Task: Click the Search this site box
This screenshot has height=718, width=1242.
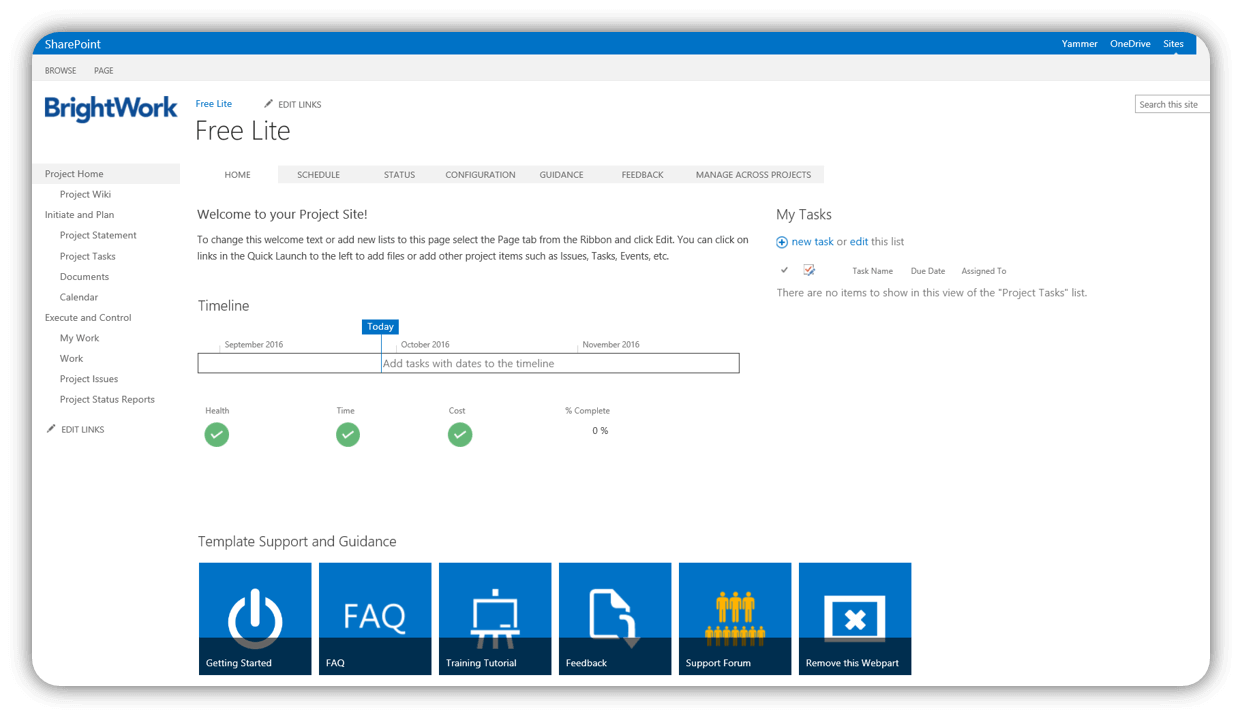Action: click(x=1171, y=104)
